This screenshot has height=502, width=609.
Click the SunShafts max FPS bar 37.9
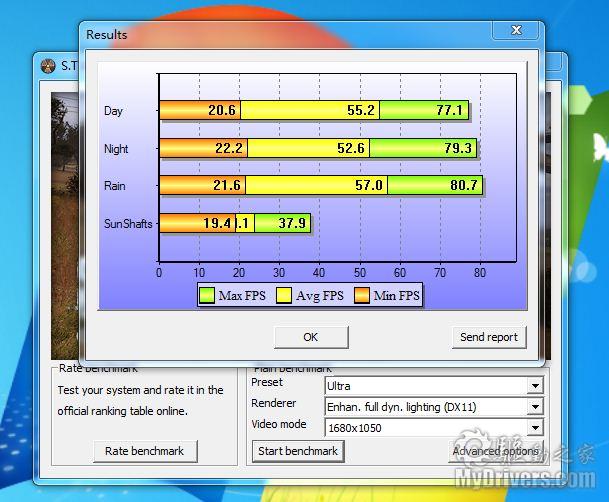tap(283, 223)
